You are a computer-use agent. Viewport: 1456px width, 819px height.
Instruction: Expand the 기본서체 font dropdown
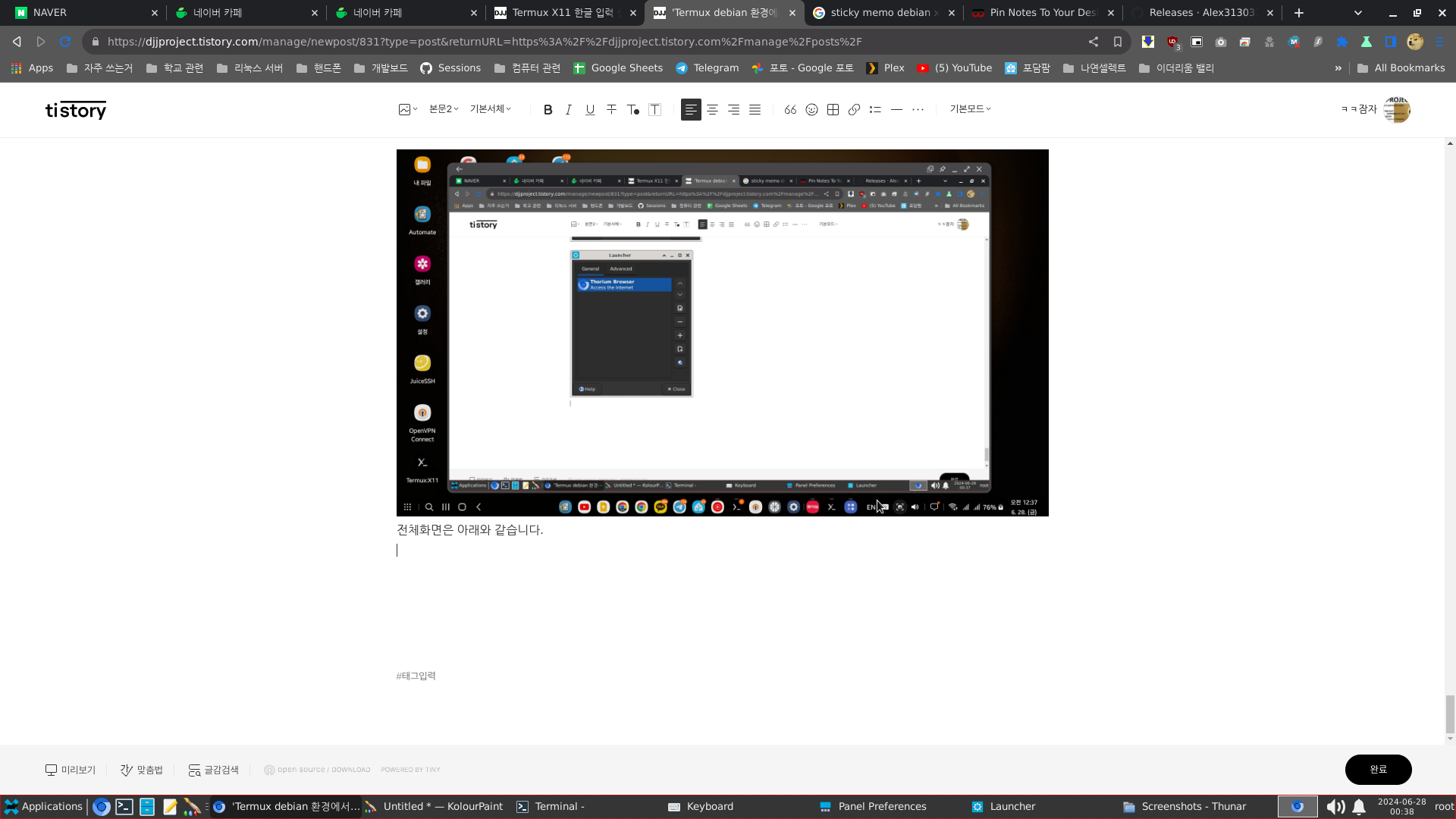click(490, 109)
